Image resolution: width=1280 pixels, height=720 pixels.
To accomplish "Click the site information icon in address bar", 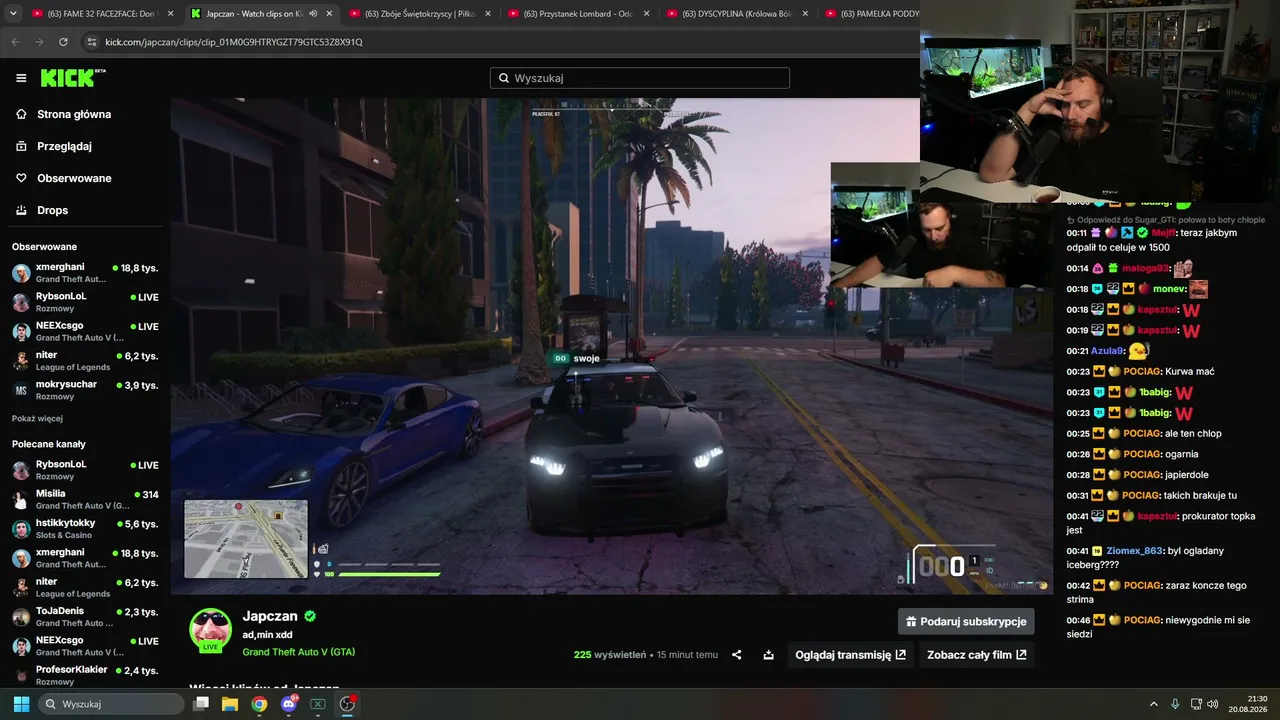I will point(92,42).
